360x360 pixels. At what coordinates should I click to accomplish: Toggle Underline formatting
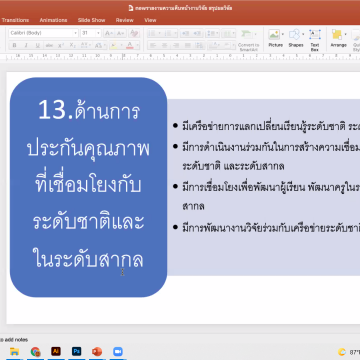pyautogui.click(x=38, y=45)
